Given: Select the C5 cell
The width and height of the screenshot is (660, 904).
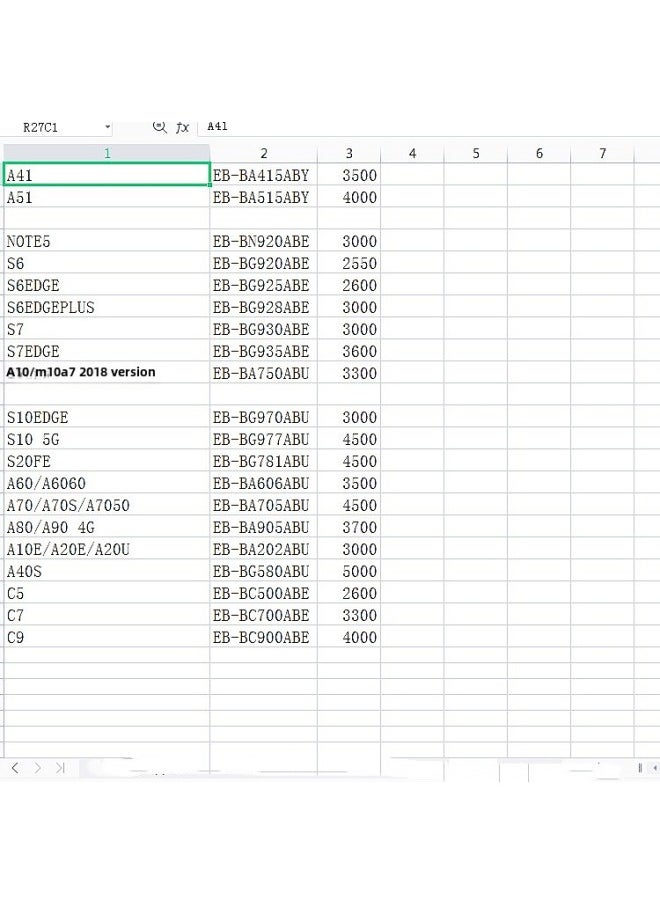Looking at the screenshot, I should point(107,593).
